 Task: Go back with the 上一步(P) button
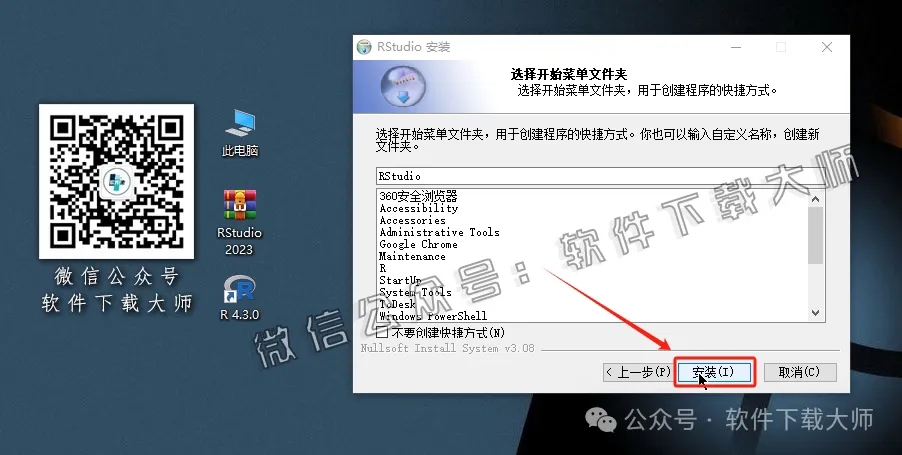(x=637, y=372)
